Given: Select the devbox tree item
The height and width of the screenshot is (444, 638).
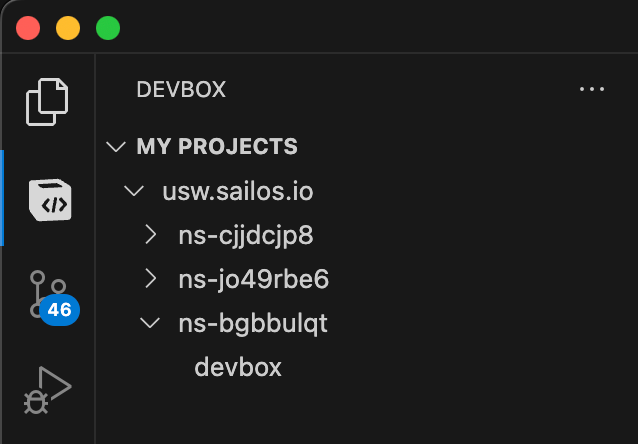Looking at the screenshot, I should click(x=238, y=367).
